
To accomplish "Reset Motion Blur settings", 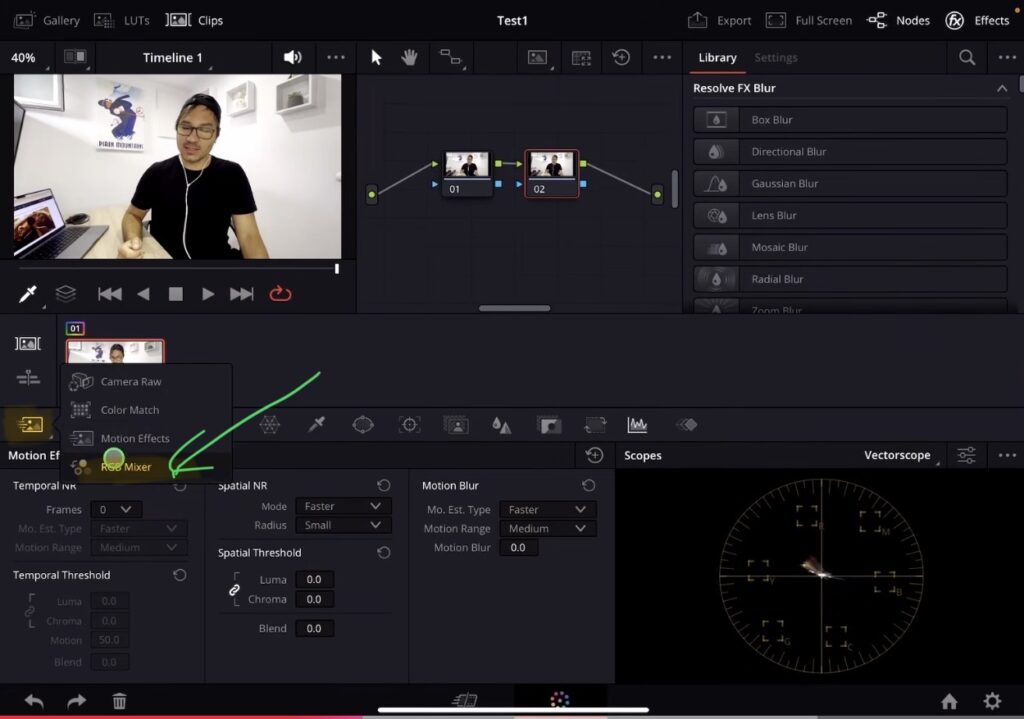I will click(x=589, y=486).
